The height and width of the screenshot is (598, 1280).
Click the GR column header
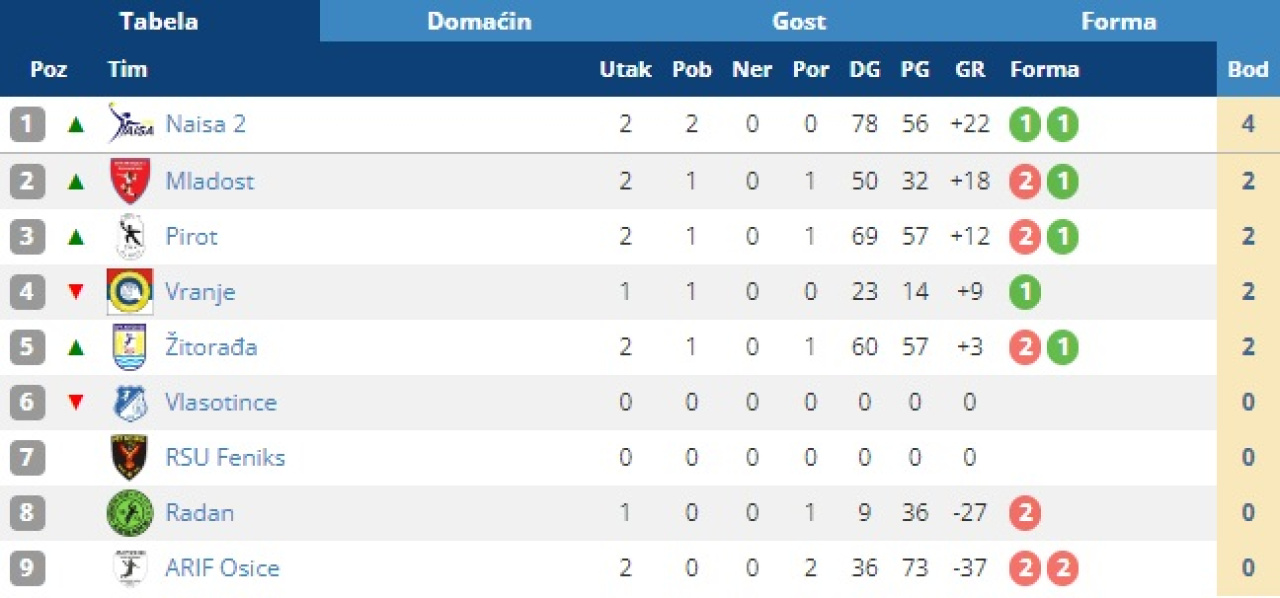tap(970, 70)
